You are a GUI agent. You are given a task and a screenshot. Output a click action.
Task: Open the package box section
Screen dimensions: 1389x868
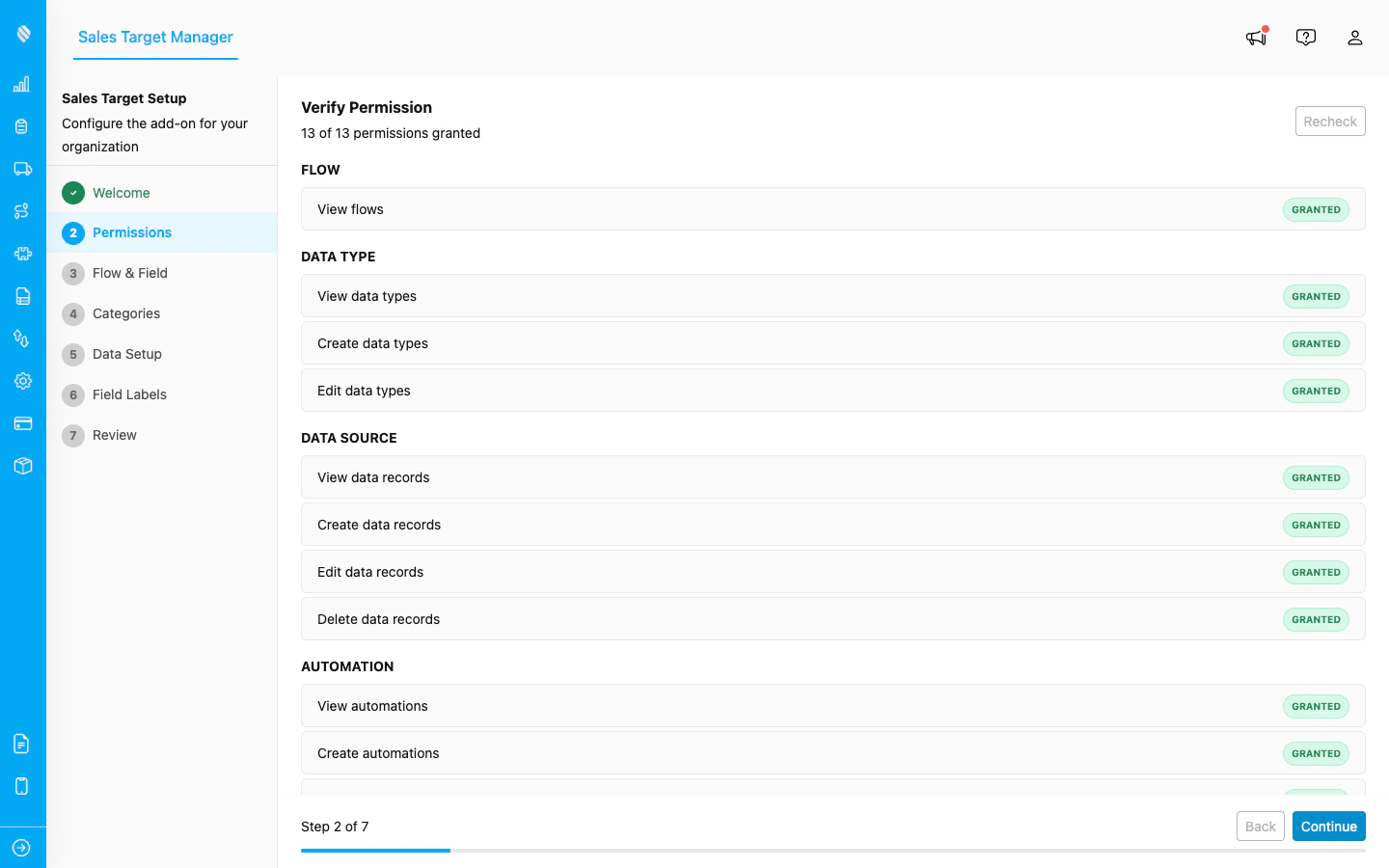22,466
